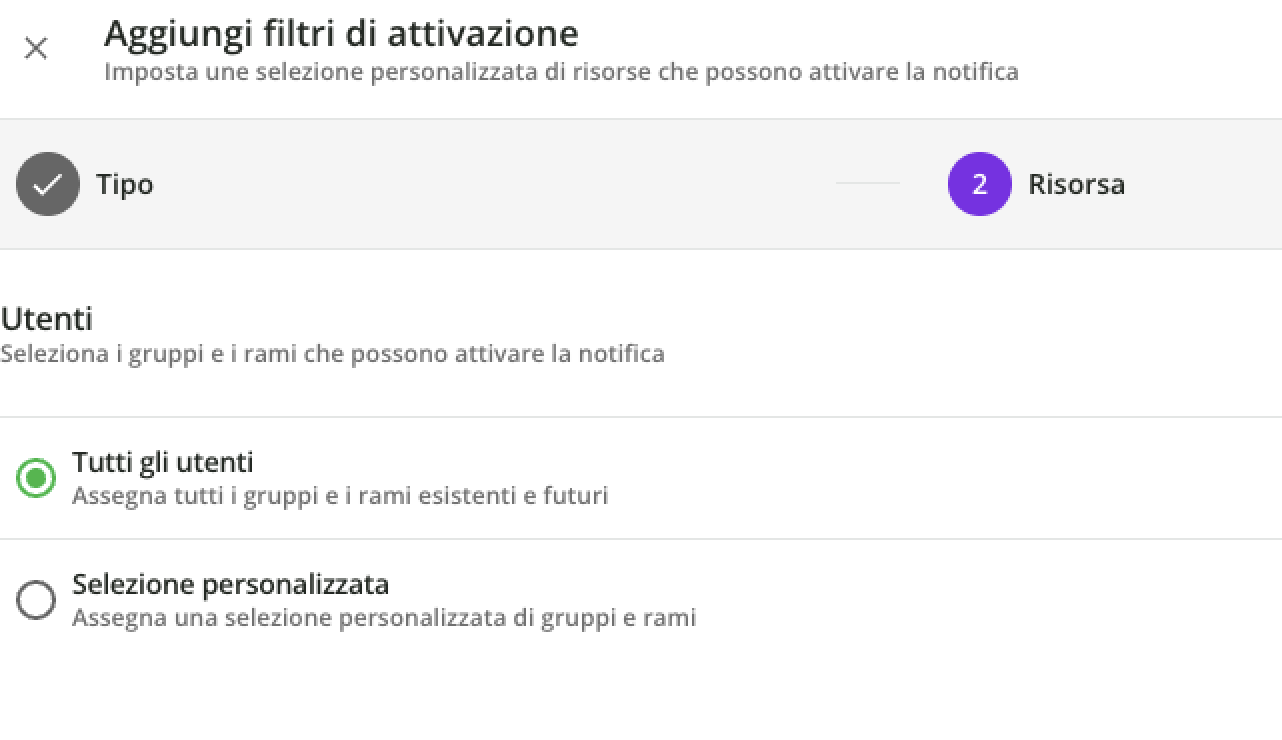Select the Tutti gli utenti radio button

[36, 478]
